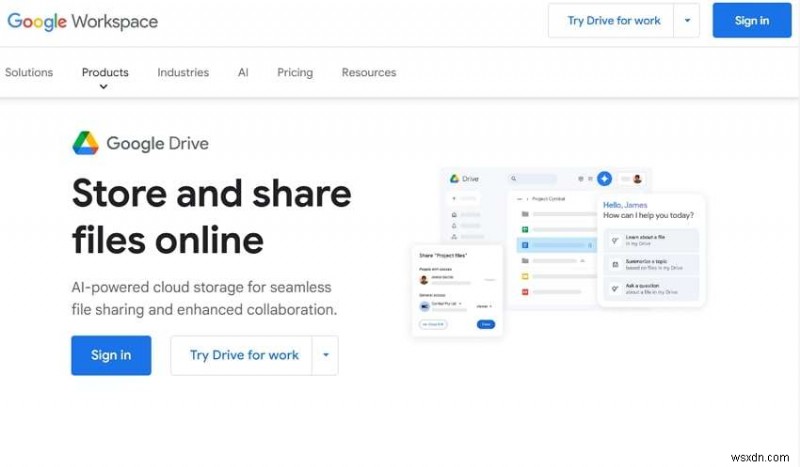Open the Products menu
Screen dimensions: 800x467
[105, 72]
